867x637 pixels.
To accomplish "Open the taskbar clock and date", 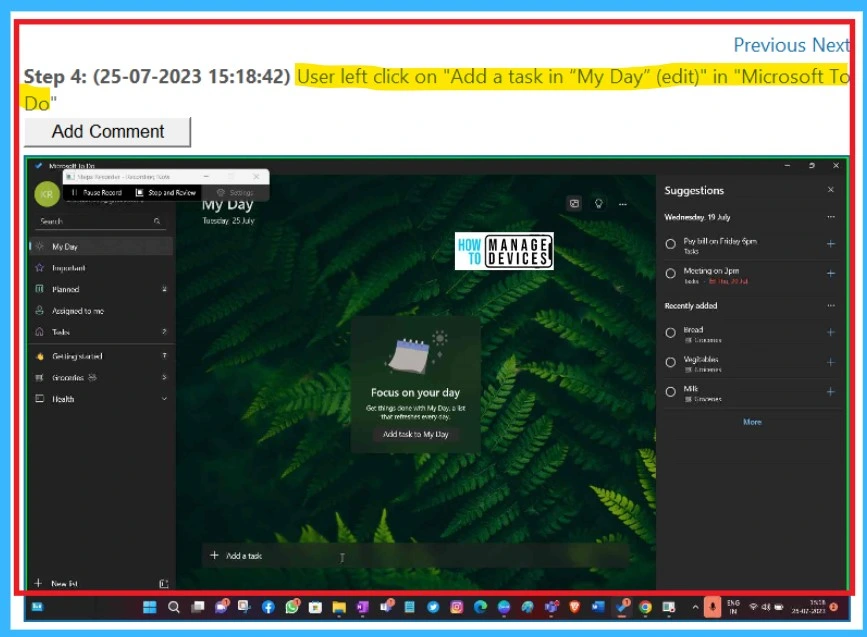I will 808,607.
